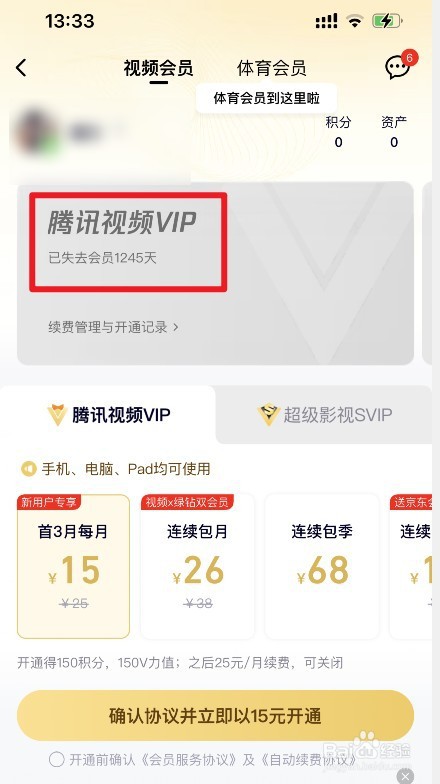Screen dimensions: 440x784
Task: Choose the 连续包季 68 yuan plan
Action: point(322,566)
